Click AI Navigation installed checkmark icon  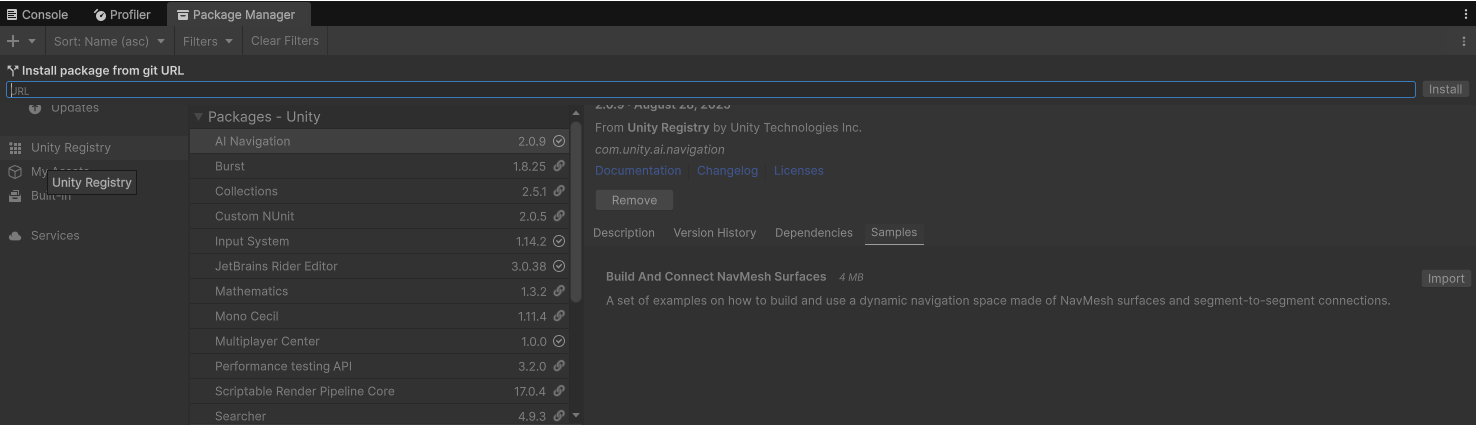[559, 141]
